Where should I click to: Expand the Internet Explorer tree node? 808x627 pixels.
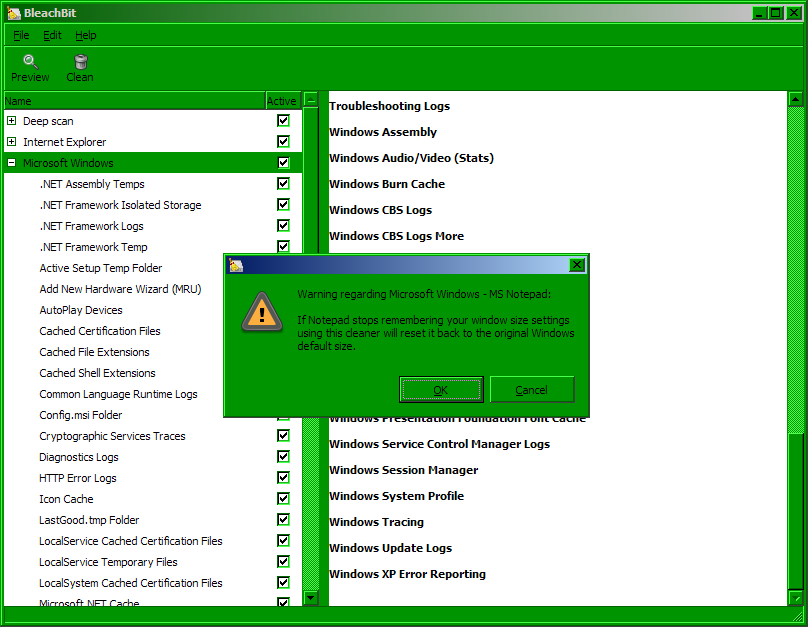[11, 142]
